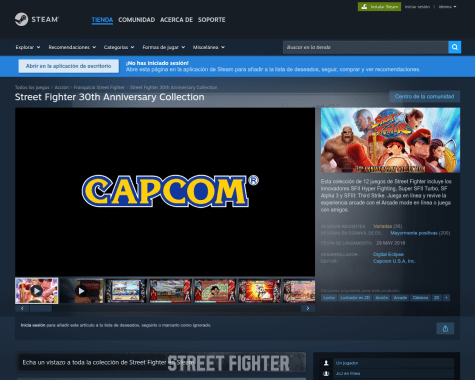Open the ACERCA DE tab
Screen dimensions: 475x380
[176, 20]
